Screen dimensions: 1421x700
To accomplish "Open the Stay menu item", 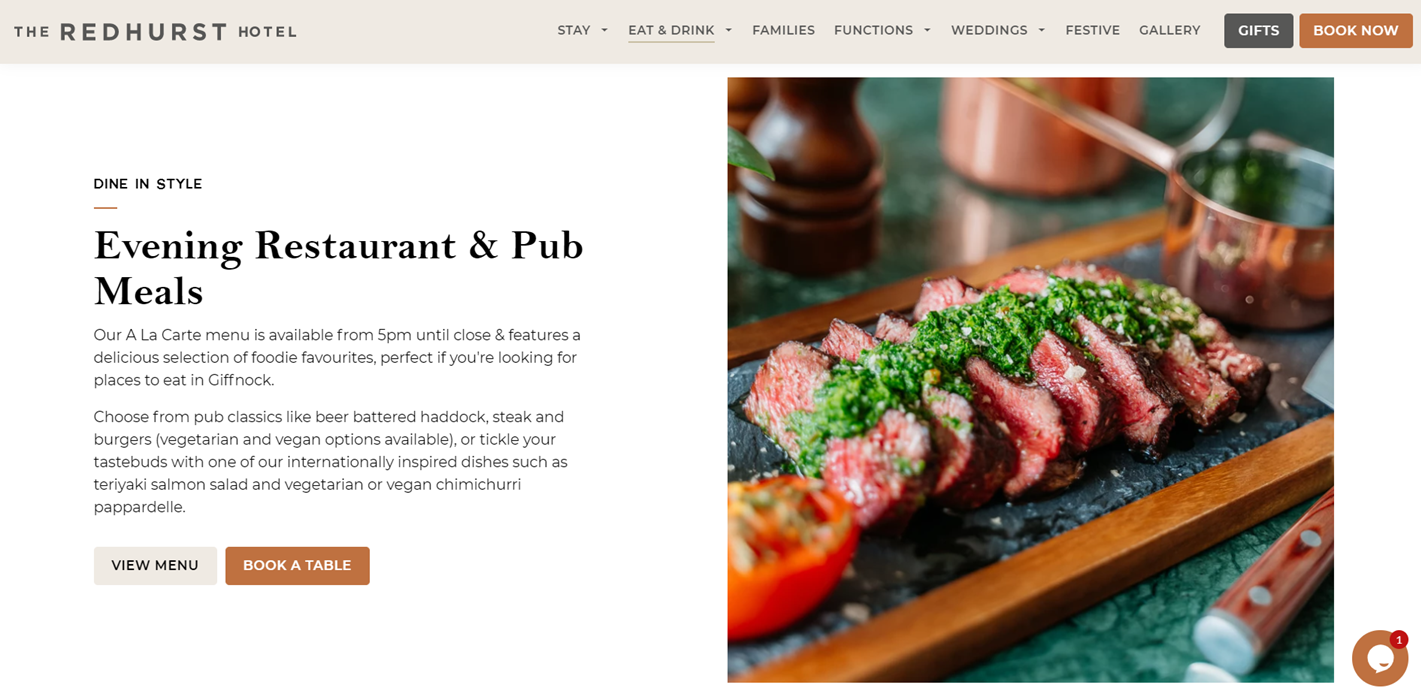I will [x=574, y=31].
